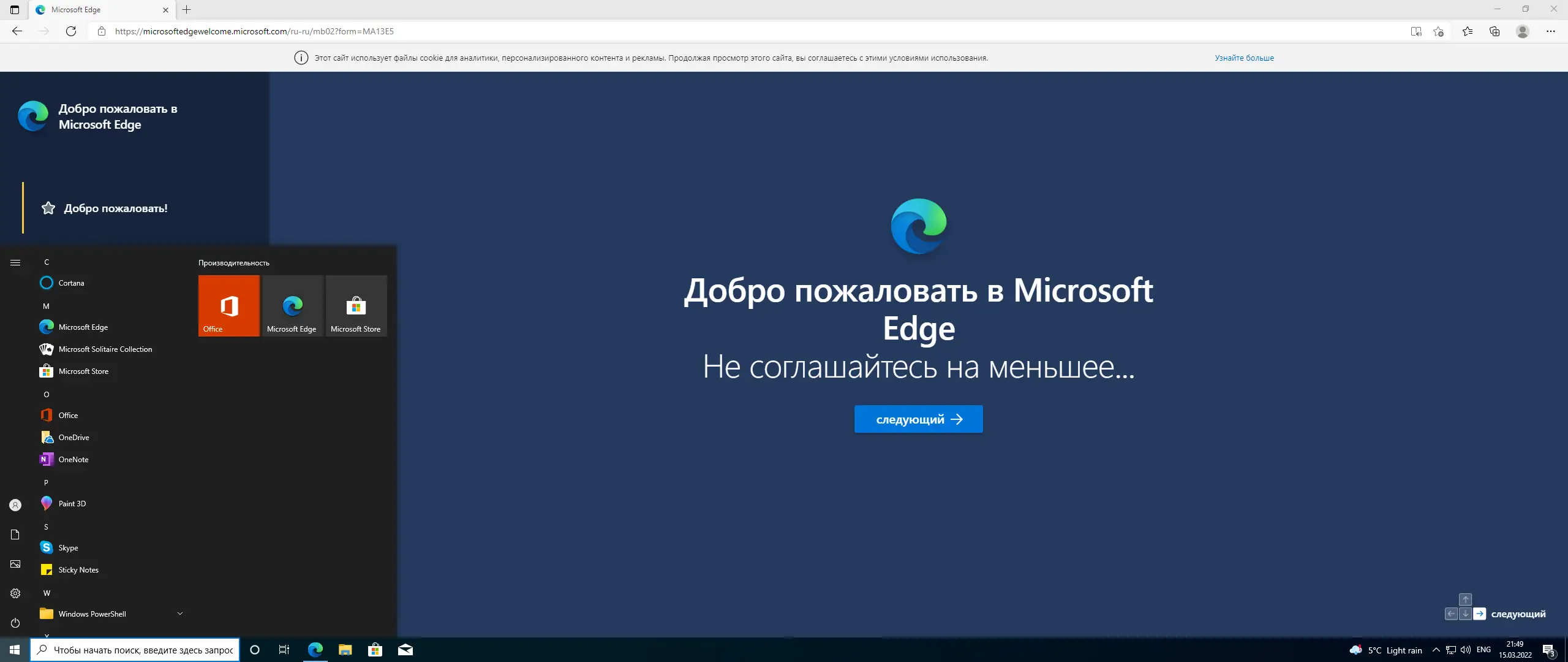Click the Edge refresh page icon
1568x662 pixels.
[x=71, y=31]
